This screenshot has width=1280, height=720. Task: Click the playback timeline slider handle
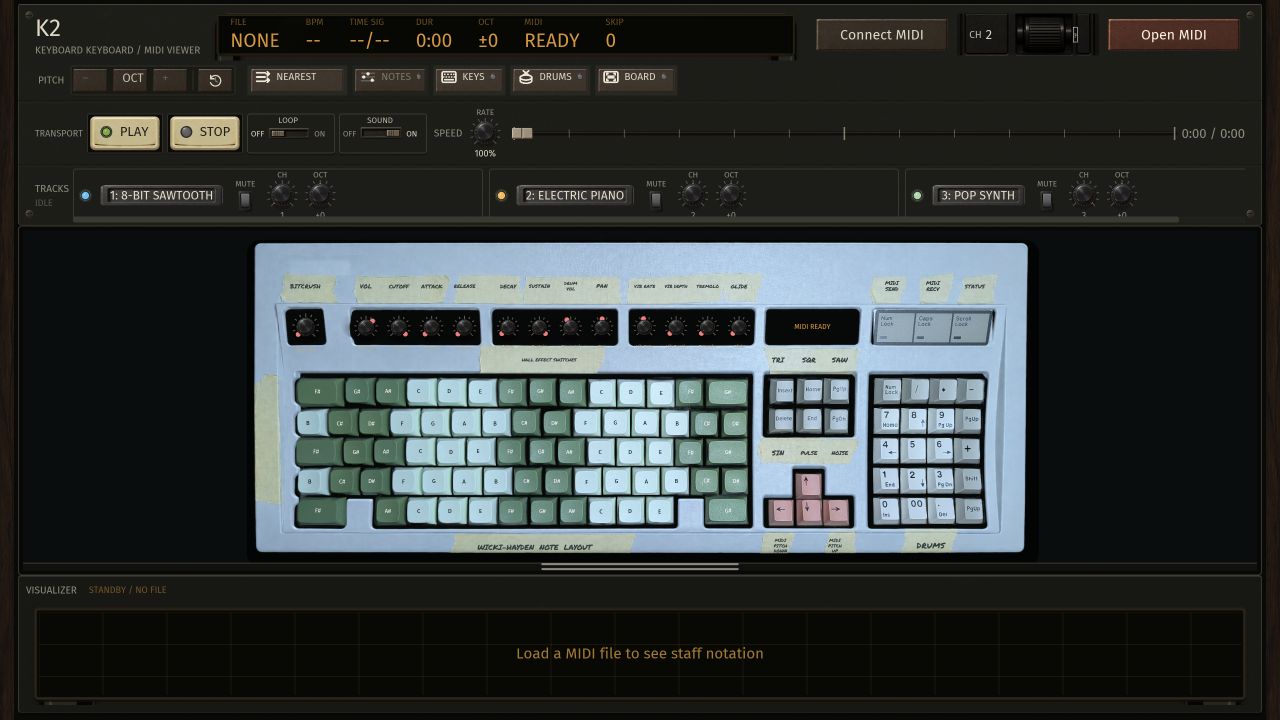point(522,133)
